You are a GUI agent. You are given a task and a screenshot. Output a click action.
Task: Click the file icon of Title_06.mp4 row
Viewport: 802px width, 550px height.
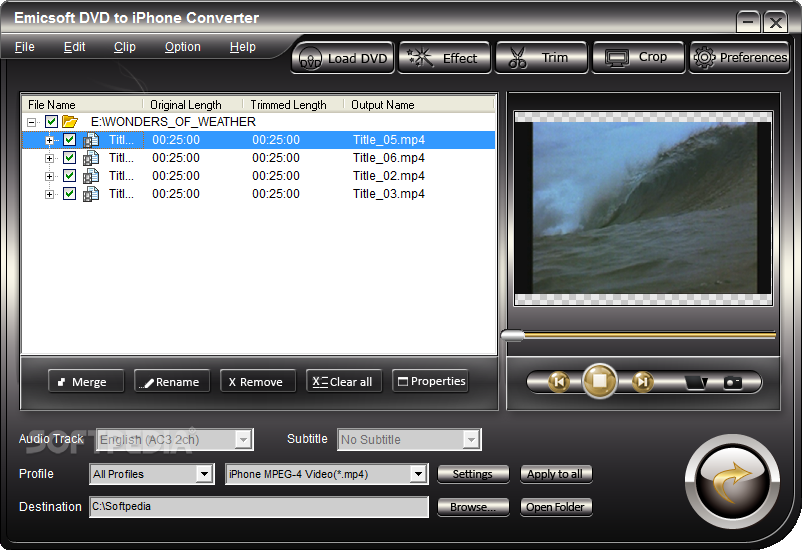coord(91,158)
